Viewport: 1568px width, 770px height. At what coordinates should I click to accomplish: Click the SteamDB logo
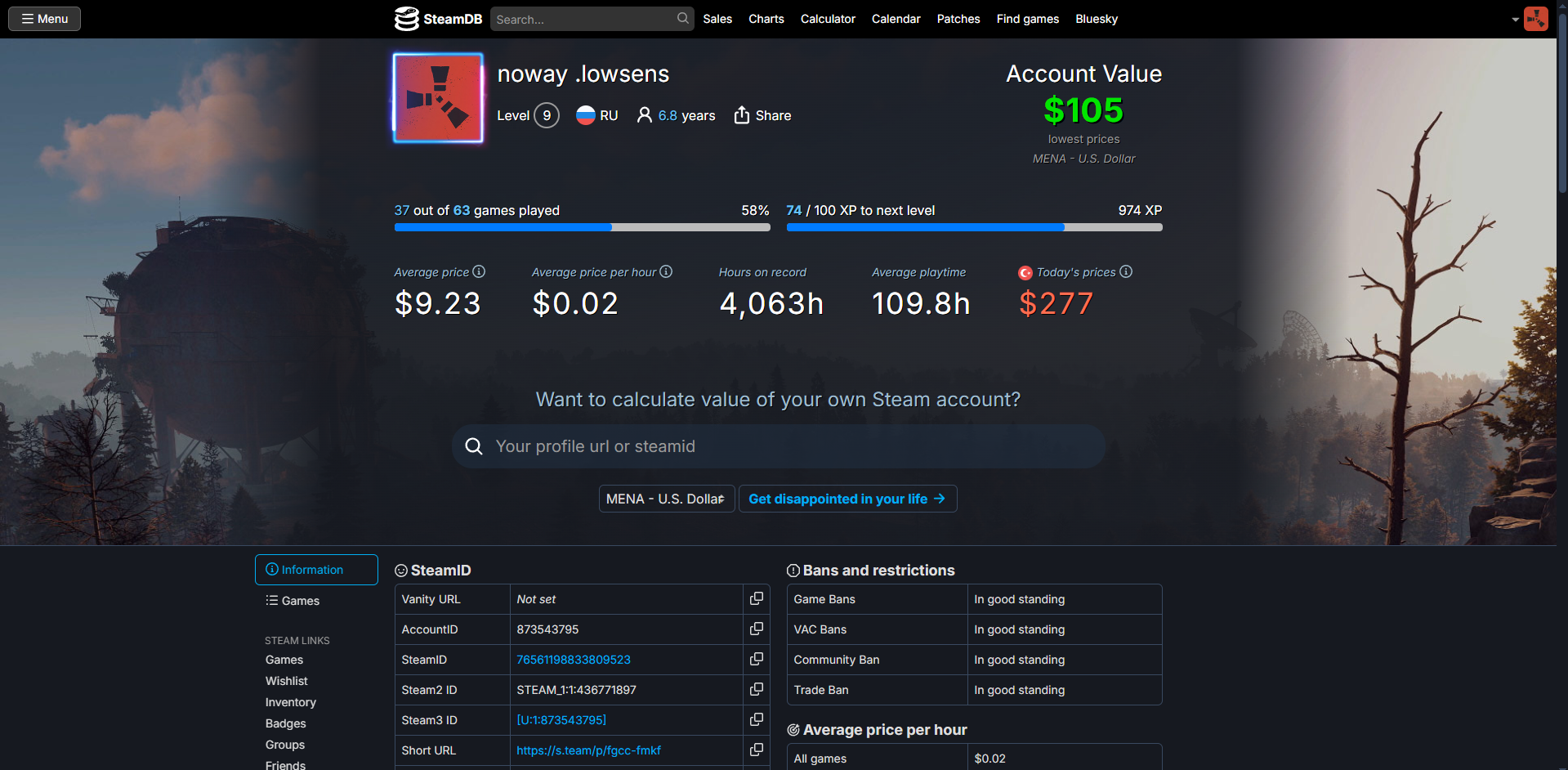(x=438, y=19)
